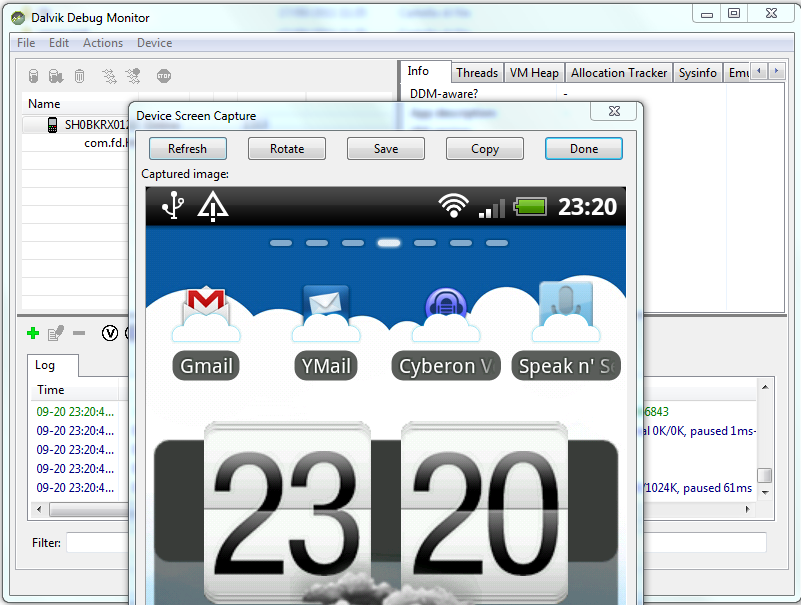
Task: Maximize the Dalvik Debug Monitor window
Action: point(734,14)
